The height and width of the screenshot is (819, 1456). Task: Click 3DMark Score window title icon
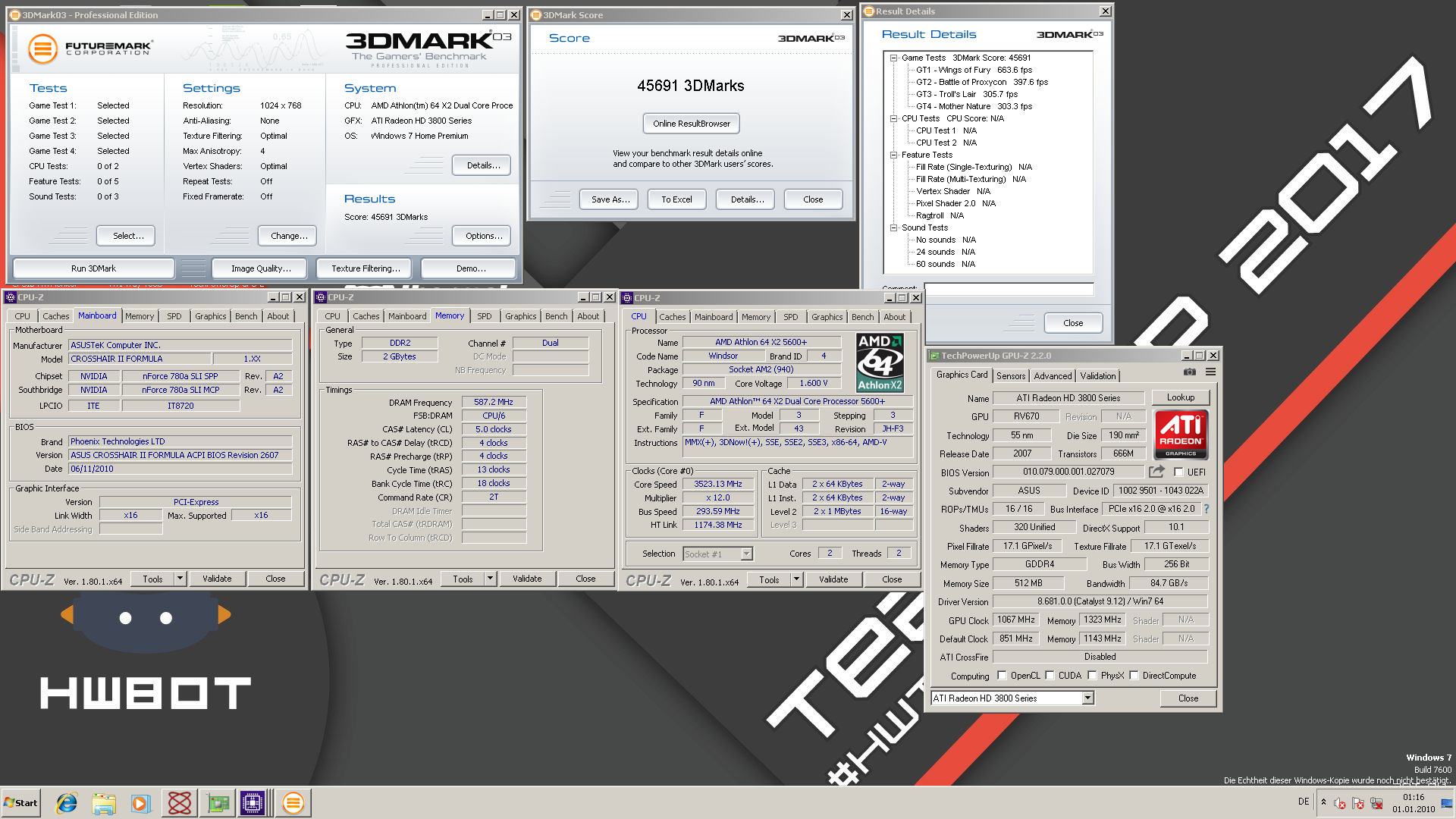(536, 15)
